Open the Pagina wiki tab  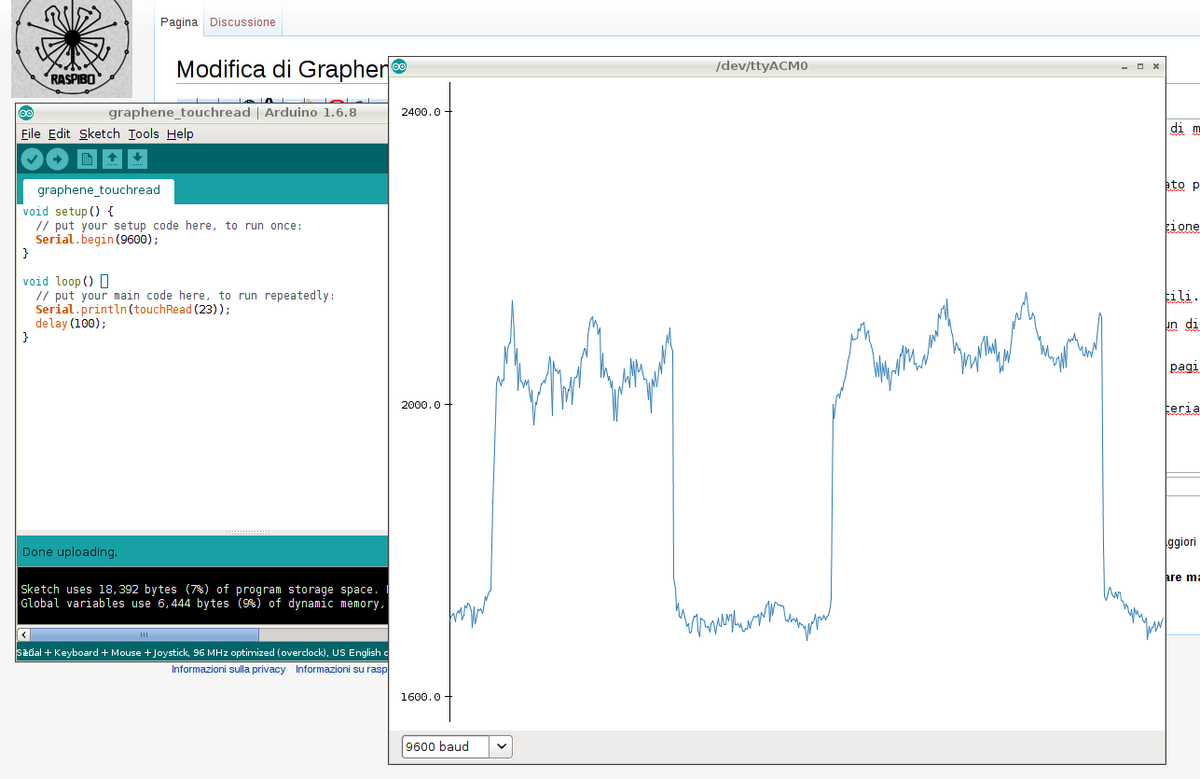179,22
